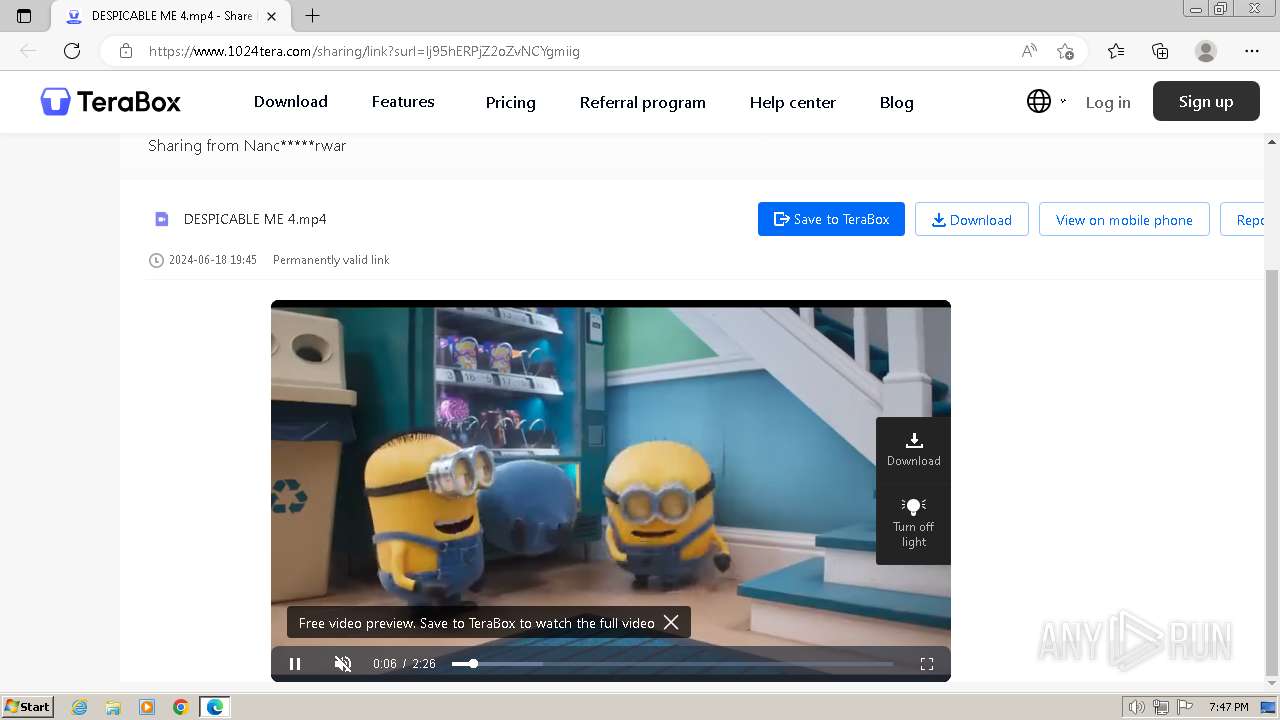Click the address bar URL
The image size is (1280, 720).
[364, 51]
